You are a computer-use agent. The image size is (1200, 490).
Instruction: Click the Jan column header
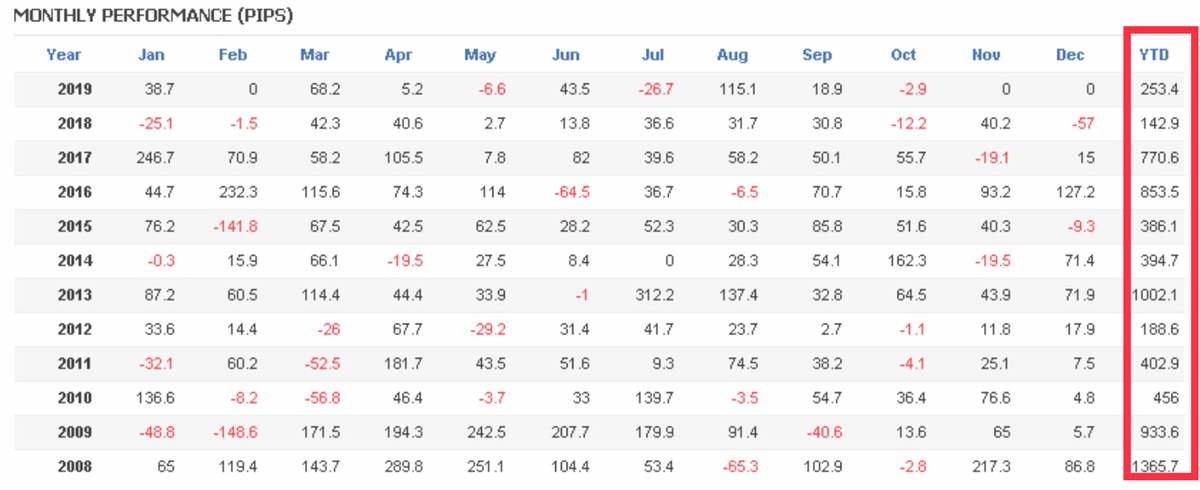[x=151, y=55]
